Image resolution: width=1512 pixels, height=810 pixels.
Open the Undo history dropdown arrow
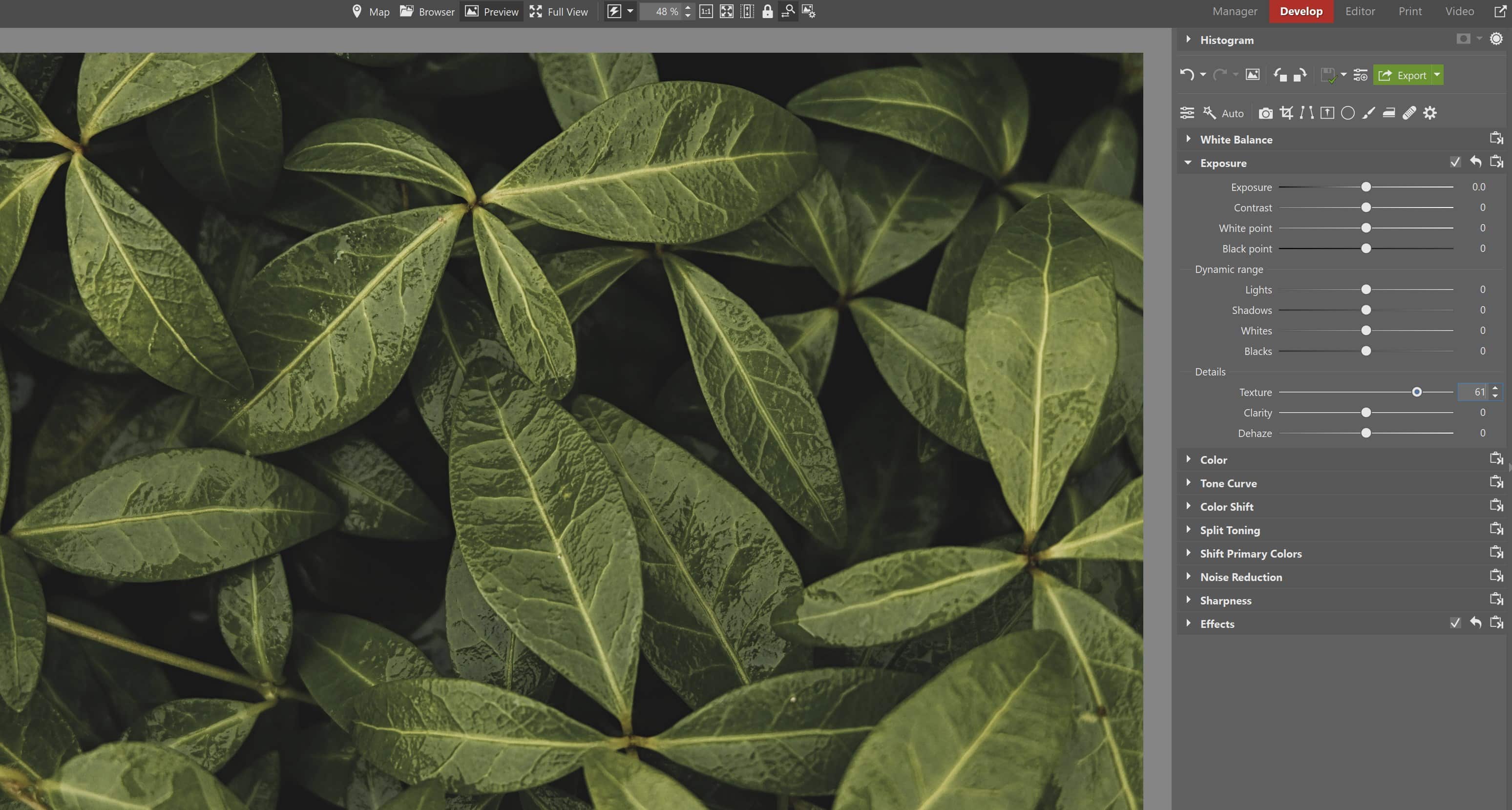point(1203,75)
